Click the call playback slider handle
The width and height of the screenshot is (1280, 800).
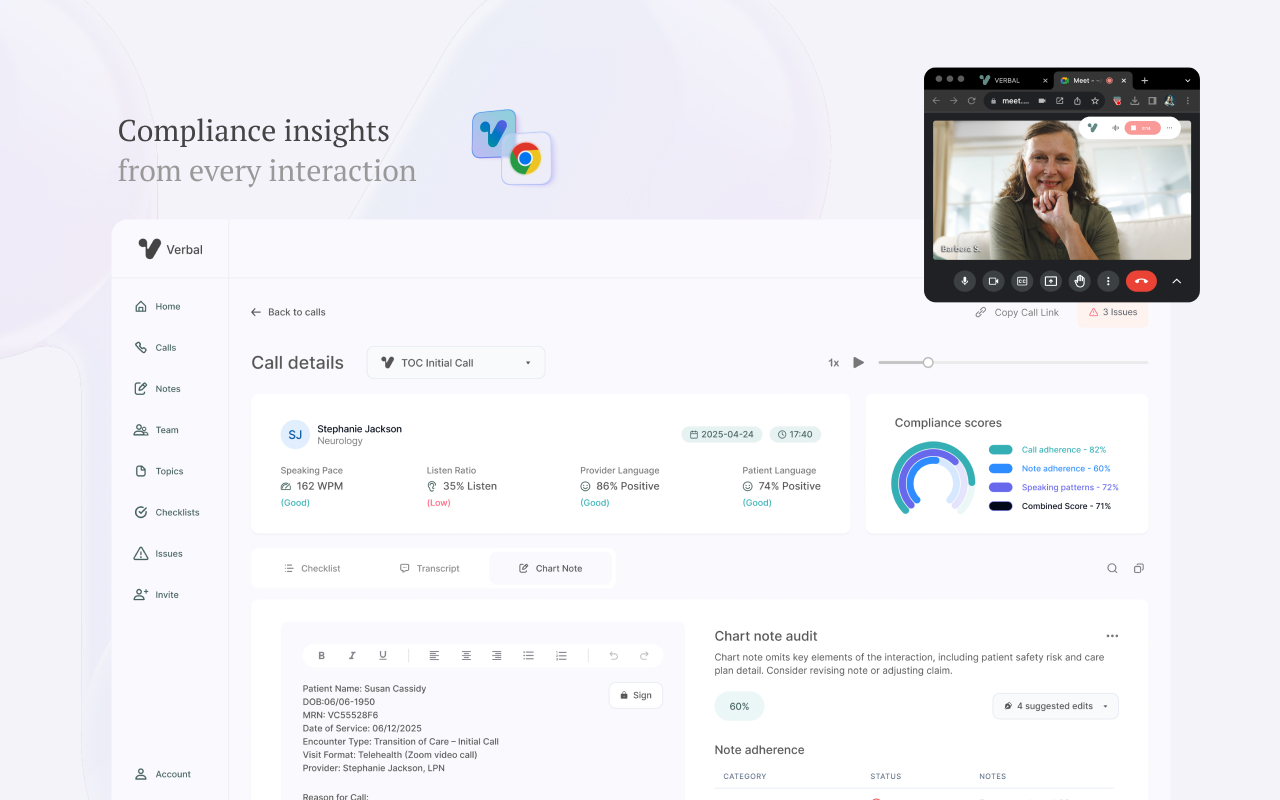tap(928, 362)
